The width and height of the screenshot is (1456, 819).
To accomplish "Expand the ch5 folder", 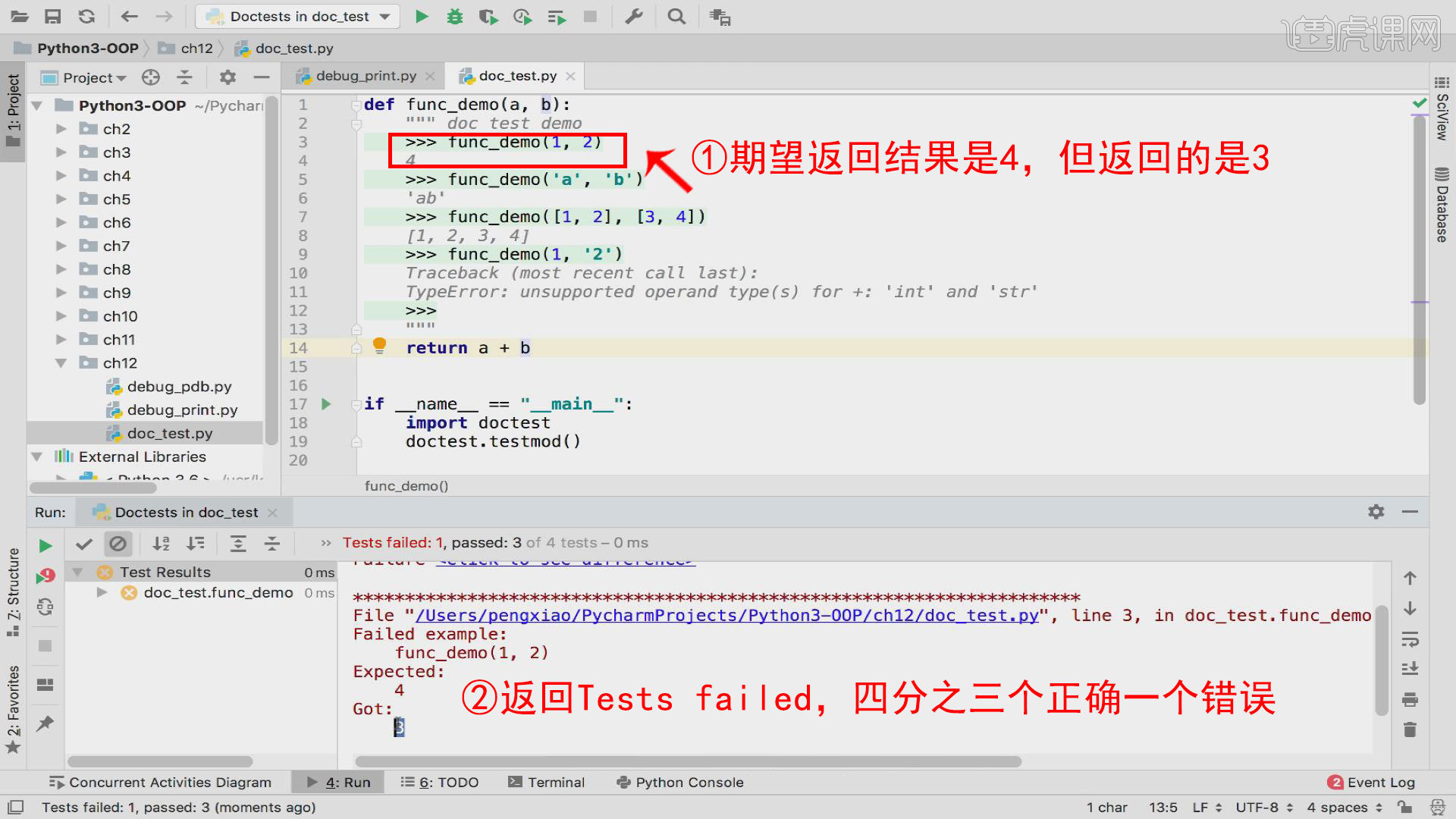I will click(x=62, y=199).
